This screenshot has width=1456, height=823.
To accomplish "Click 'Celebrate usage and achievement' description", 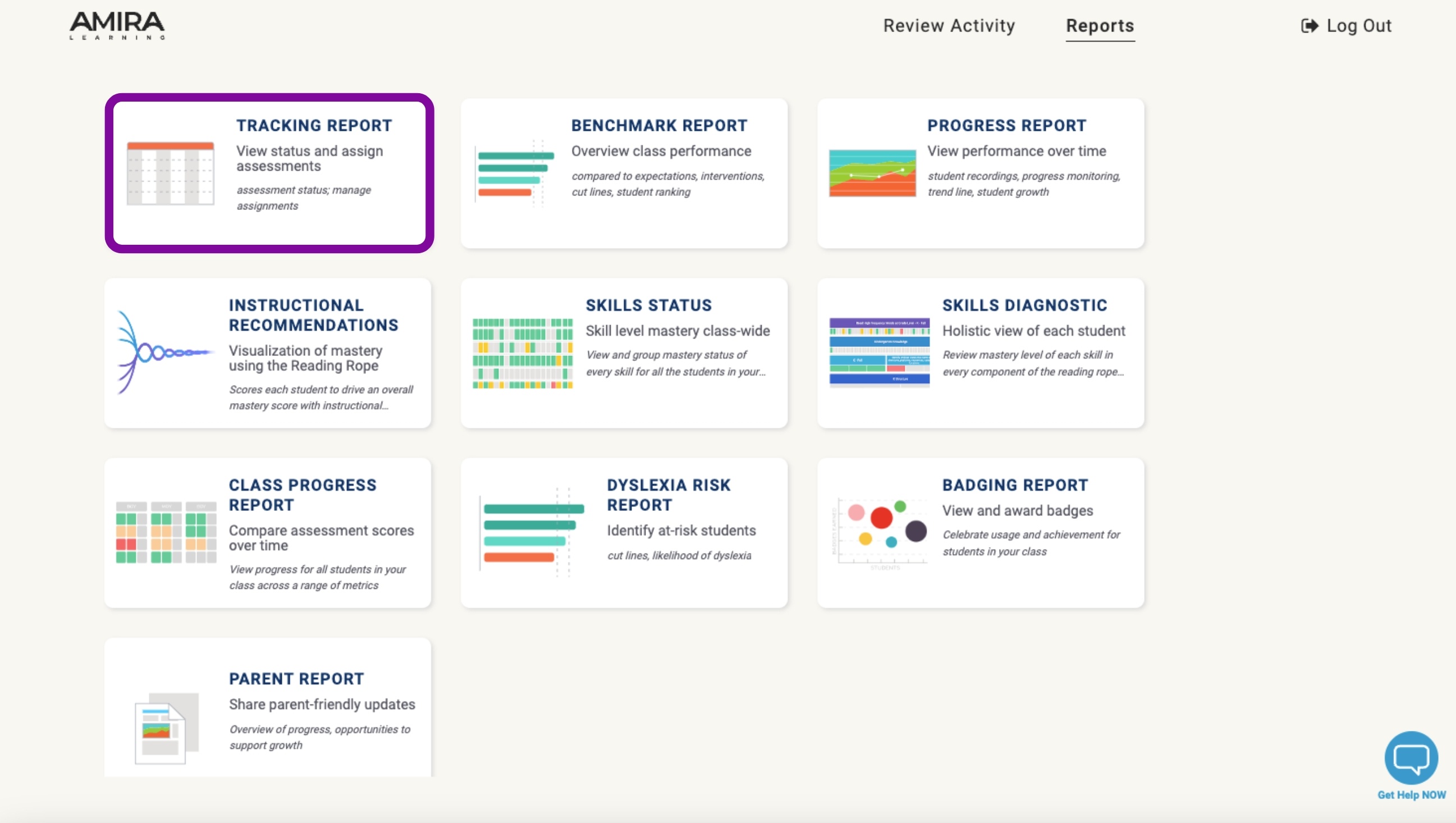I will [x=1031, y=543].
